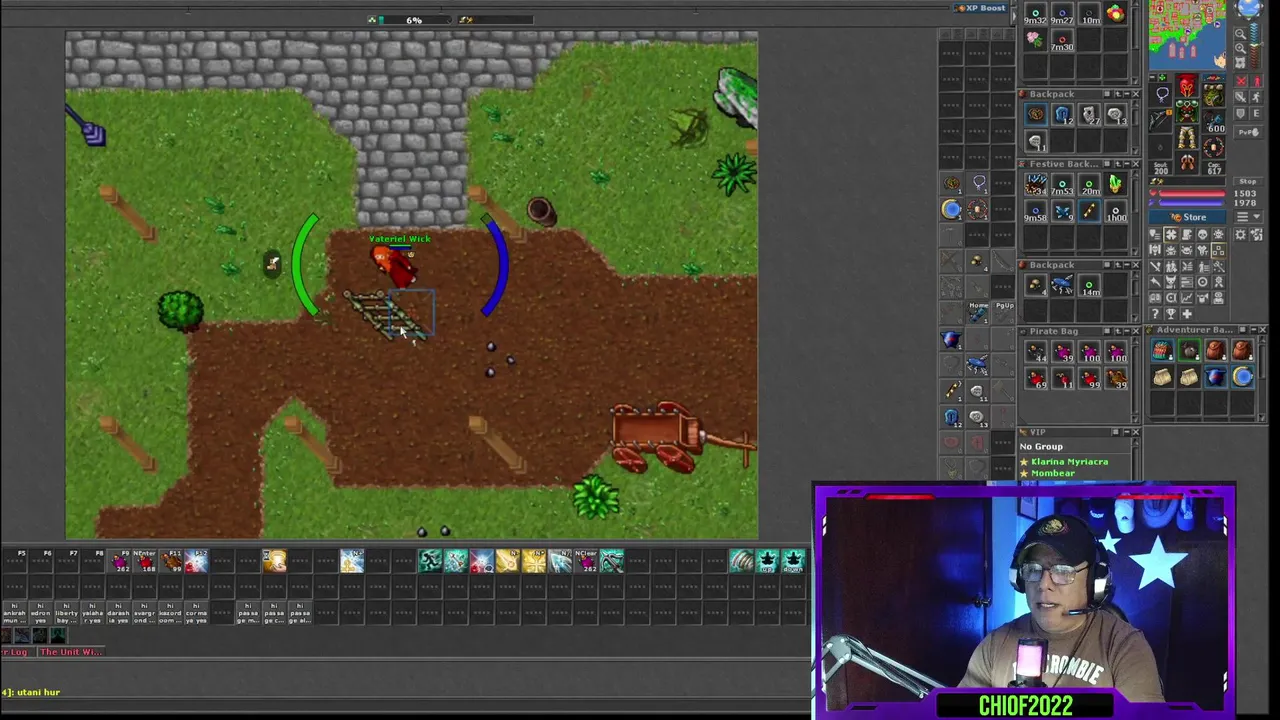Screen dimensions: 1280x720
Task: Toggle the running figure stand mode
Action: pyautogui.click(x=1256, y=97)
